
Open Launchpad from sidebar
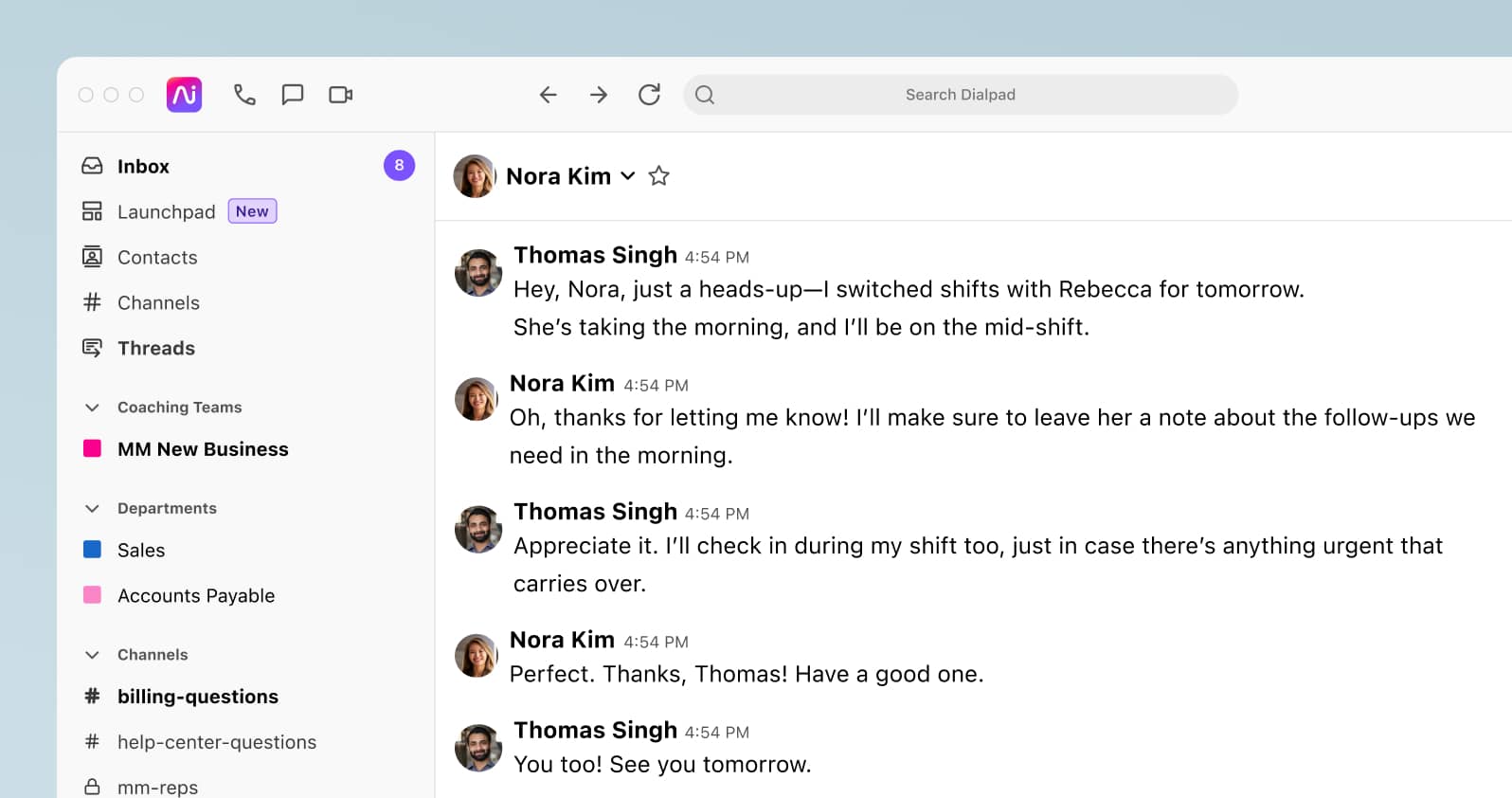[167, 212]
